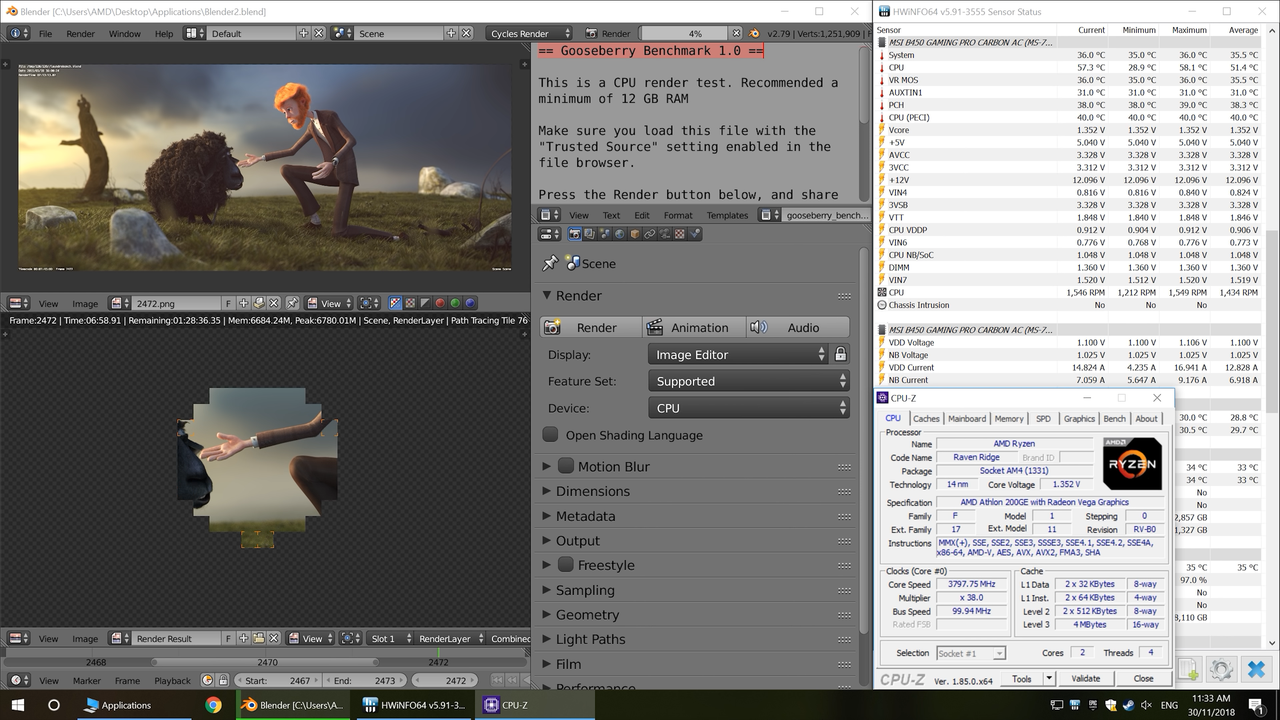The width and height of the screenshot is (1280, 720).
Task: Toggle the lock icon next to Image Editor display
Action: click(841, 354)
